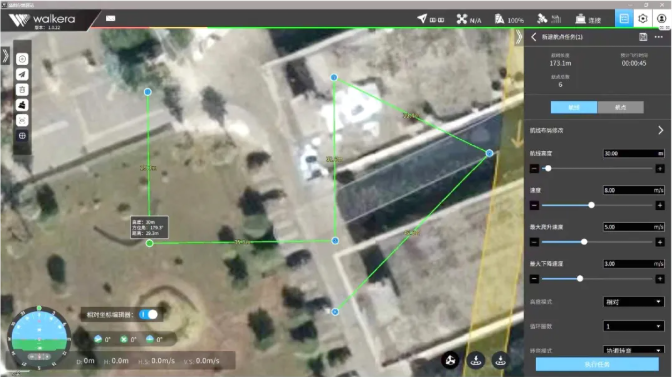
Task: Click the globe map-type icon in left toolbar
Action: coord(22,136)
